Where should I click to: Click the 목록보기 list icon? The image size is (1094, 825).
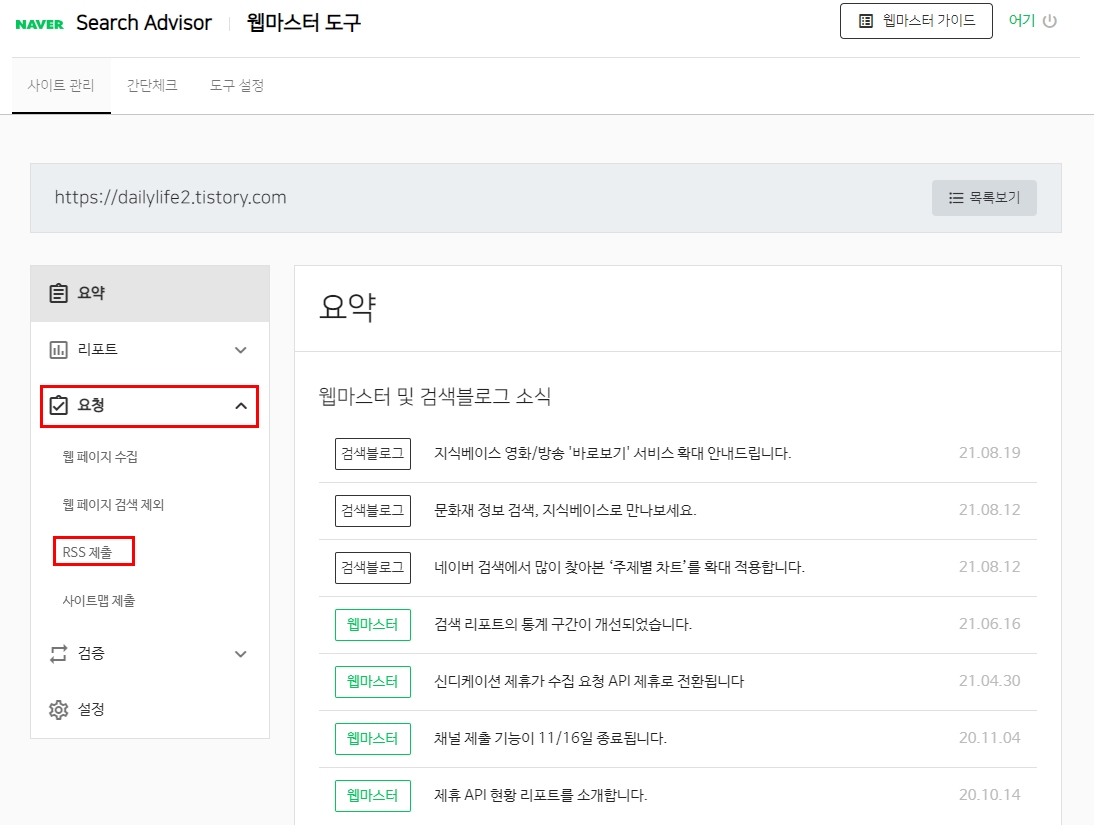pos(956,198)
